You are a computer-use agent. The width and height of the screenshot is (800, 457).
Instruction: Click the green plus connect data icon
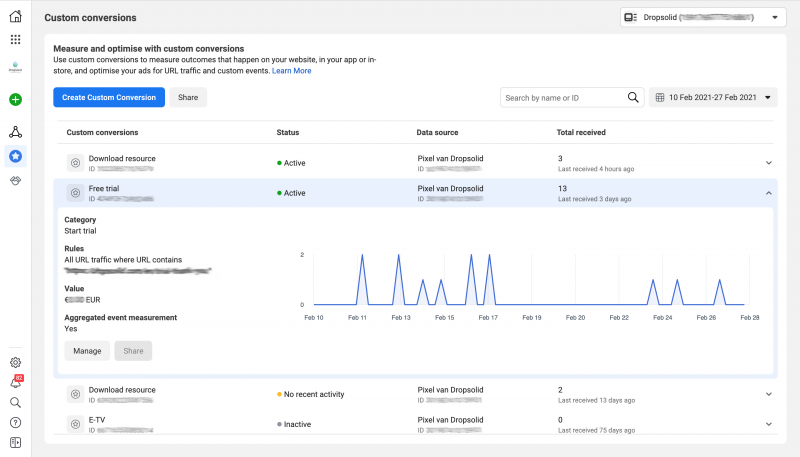[x=15, y=99]
